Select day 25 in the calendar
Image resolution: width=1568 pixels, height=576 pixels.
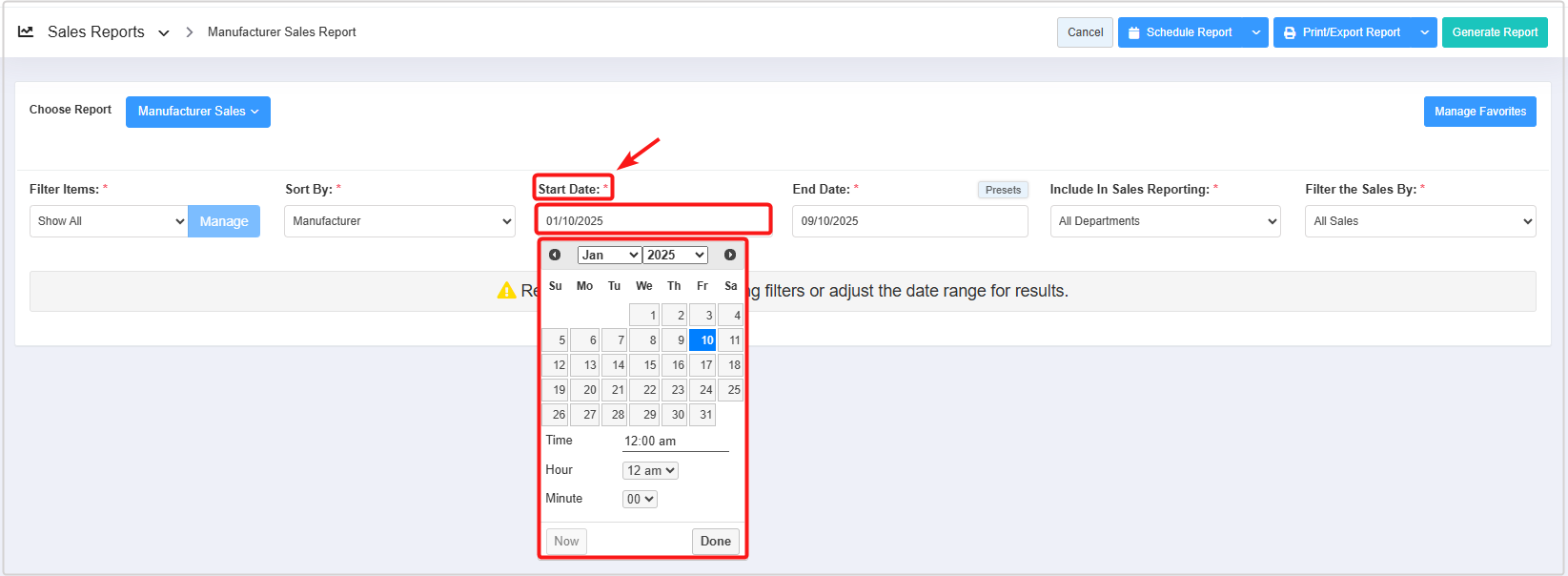(x=731, y=389)
